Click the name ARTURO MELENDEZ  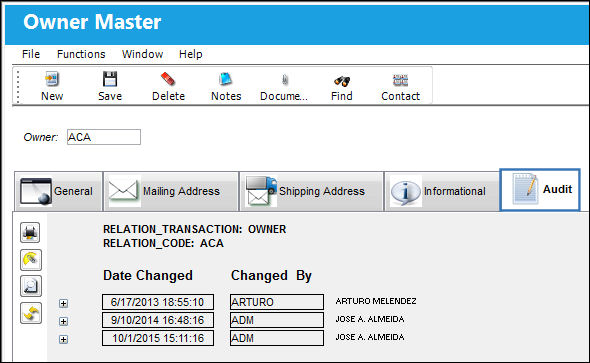(376, 301)
